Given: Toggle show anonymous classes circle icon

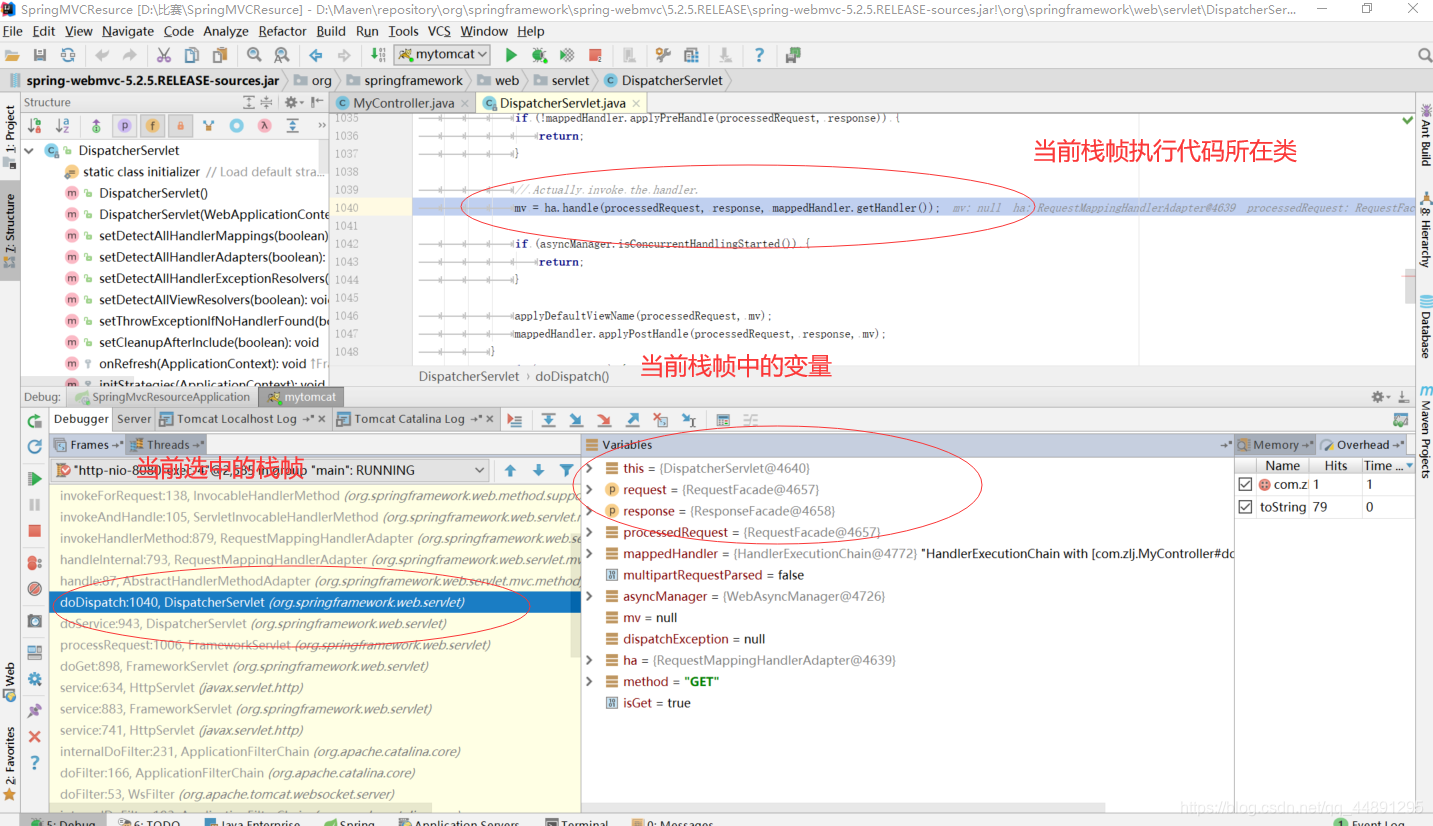Looking at the screenshot, I should click(x=236, y=126).
